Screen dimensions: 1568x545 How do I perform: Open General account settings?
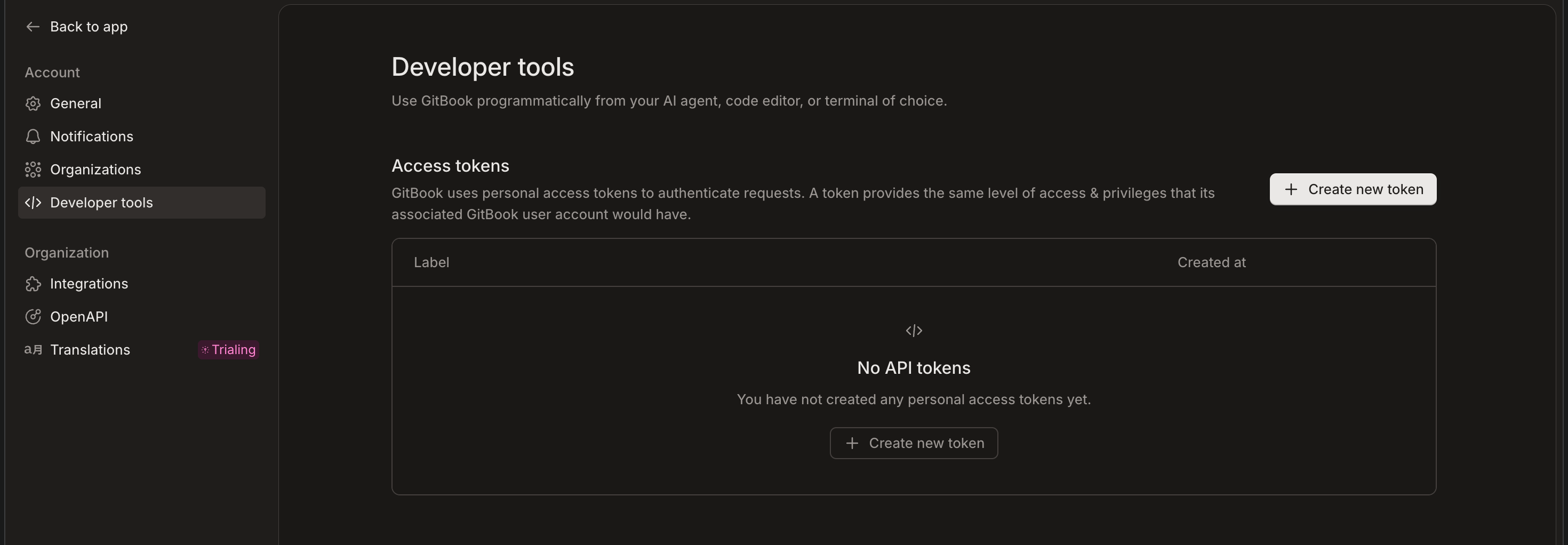click(x=142, y=103)
